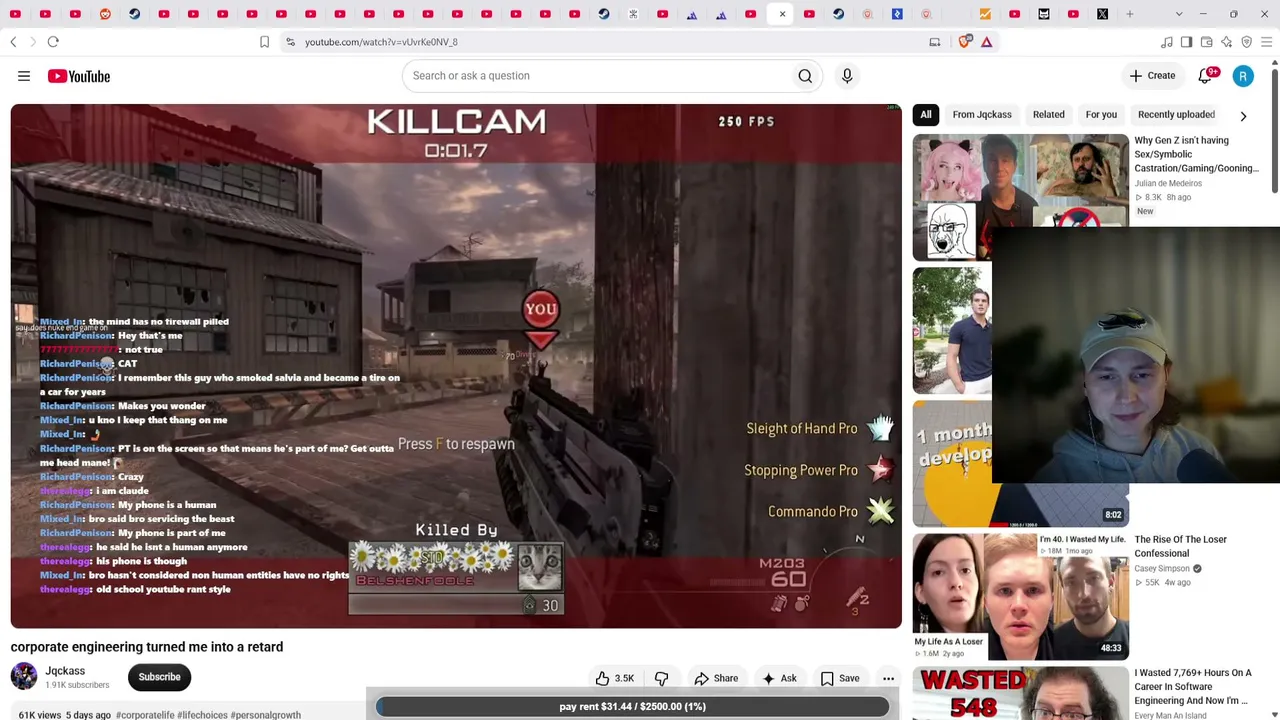Open the Brave Shields panel
The width and height of the screenshot is (1280, 720).
point(964,42)
